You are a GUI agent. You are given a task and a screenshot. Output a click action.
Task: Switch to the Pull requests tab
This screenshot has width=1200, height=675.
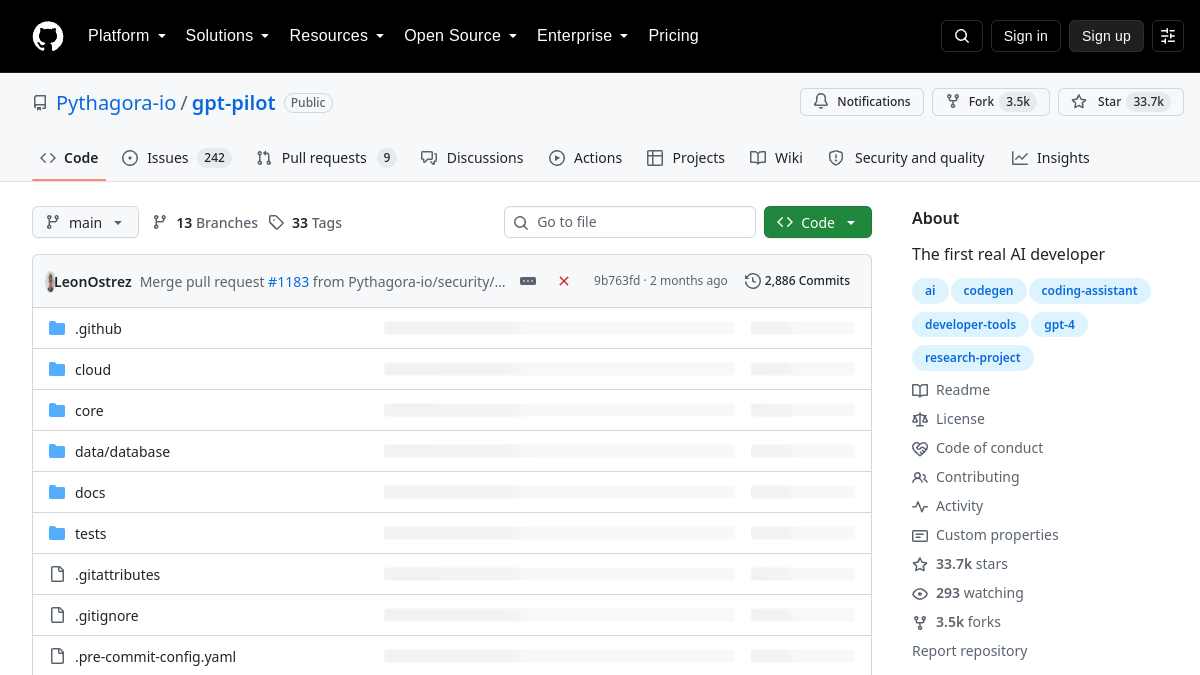[326, 158]
